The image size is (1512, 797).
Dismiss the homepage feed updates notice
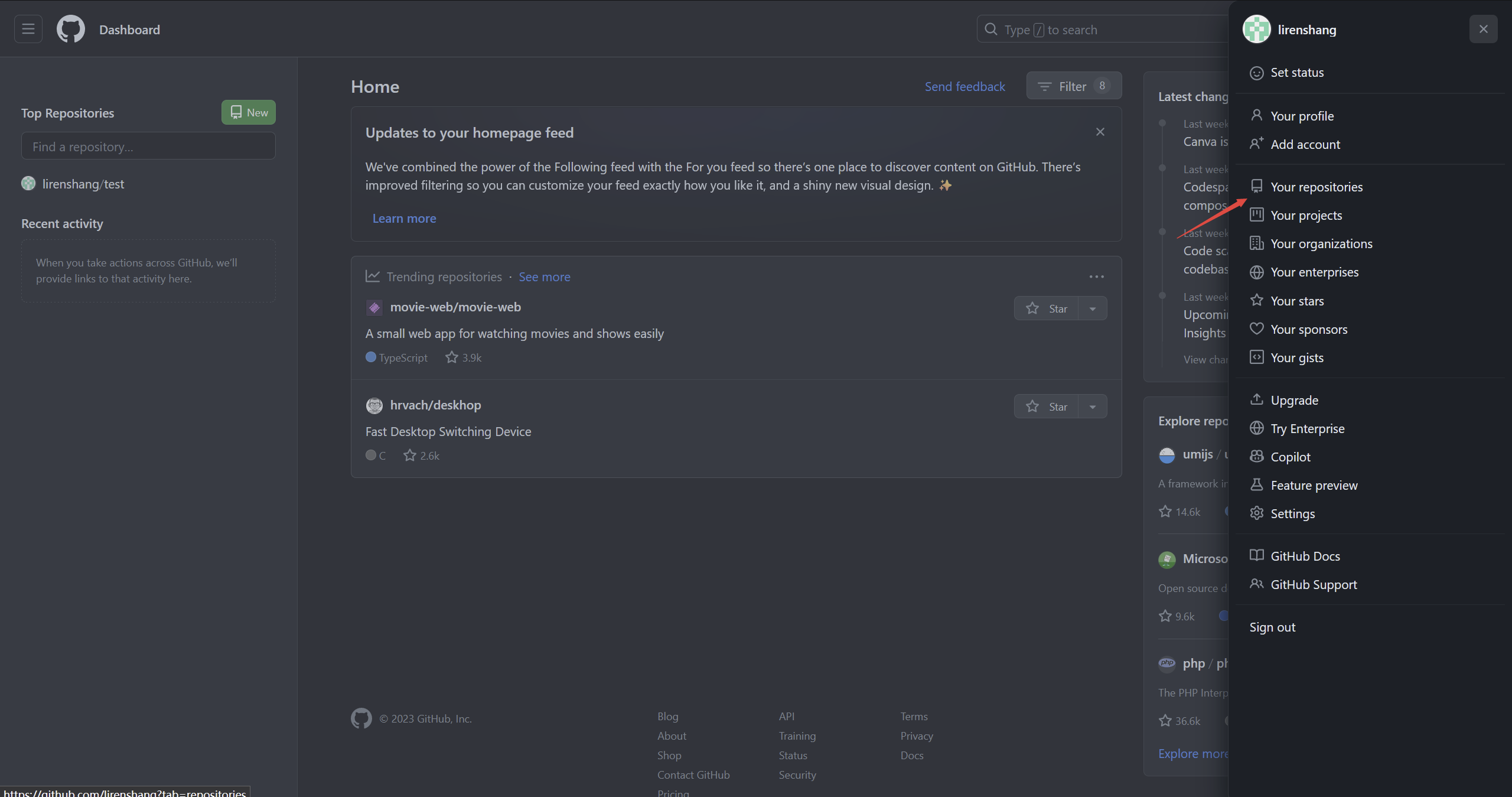tap(1100, 132)
